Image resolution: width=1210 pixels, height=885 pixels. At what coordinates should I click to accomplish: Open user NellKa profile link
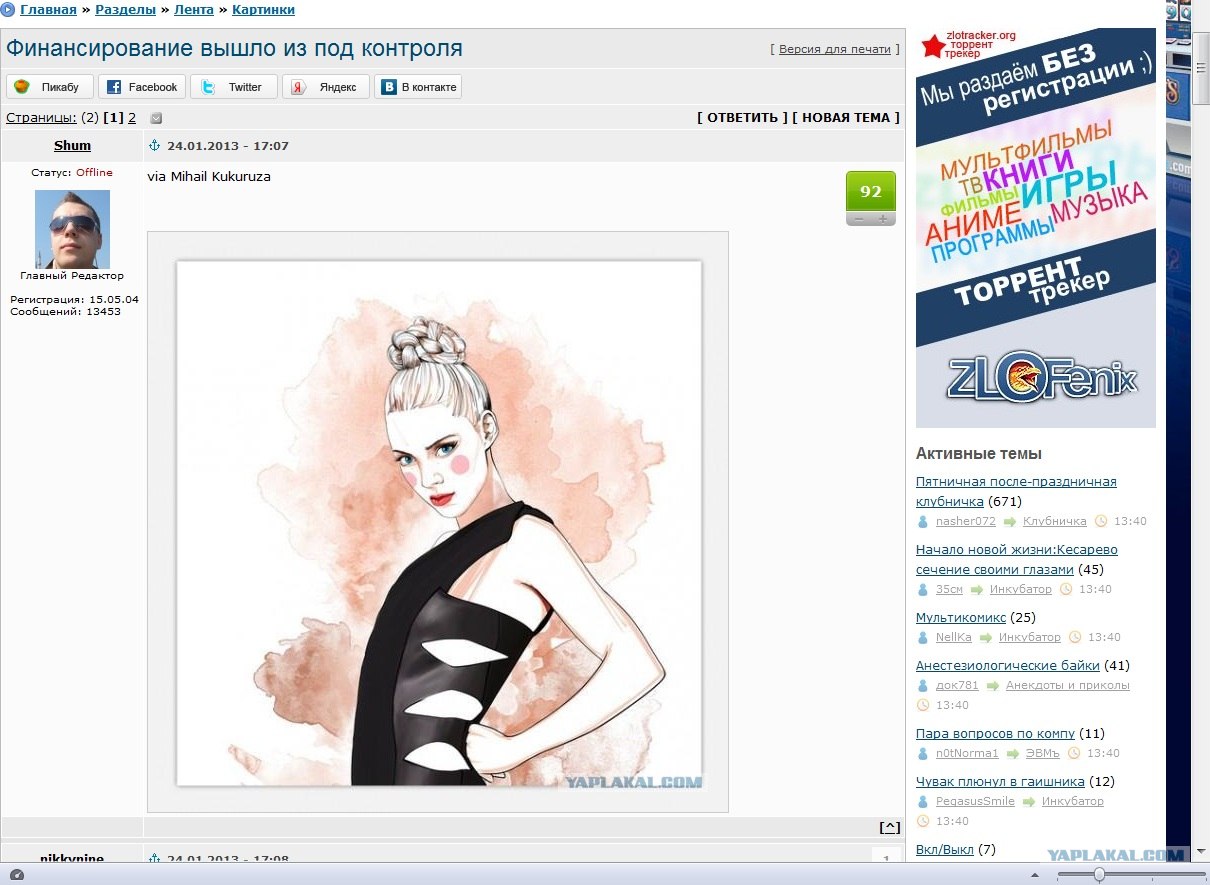954,637
